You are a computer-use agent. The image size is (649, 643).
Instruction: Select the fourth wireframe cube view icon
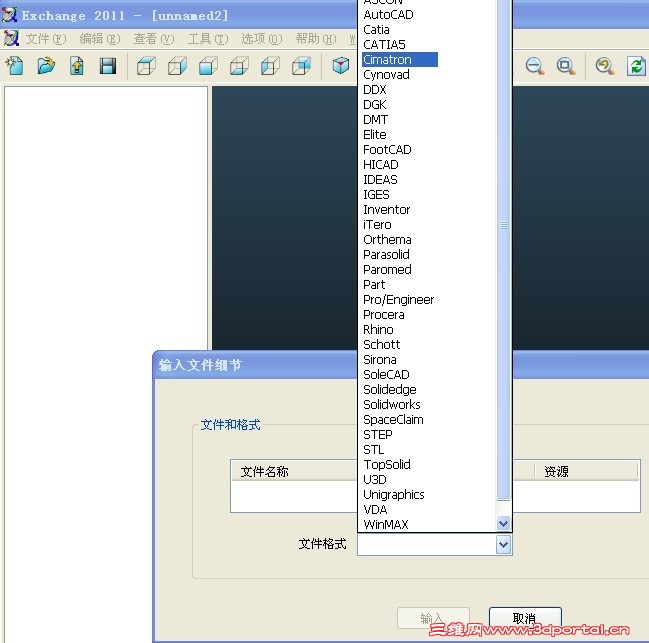click(239, 66)
